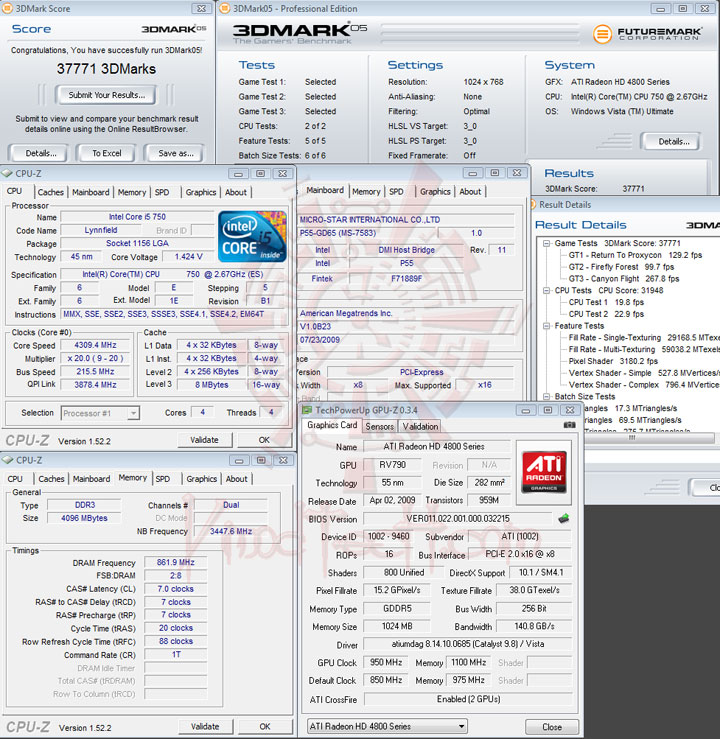Collapse the Game Tests tree node

(546, 243)
